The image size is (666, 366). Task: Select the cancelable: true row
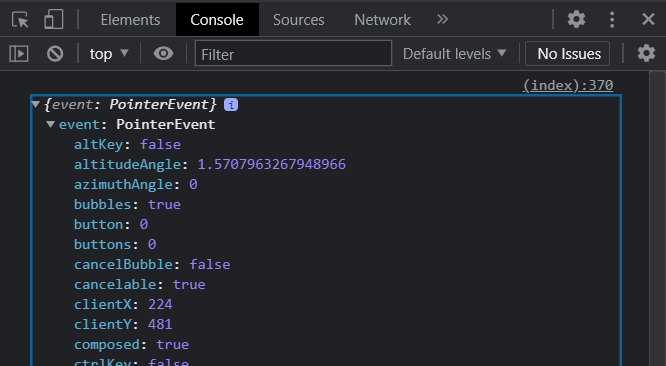pyautogui.click(x=140, y=284)
